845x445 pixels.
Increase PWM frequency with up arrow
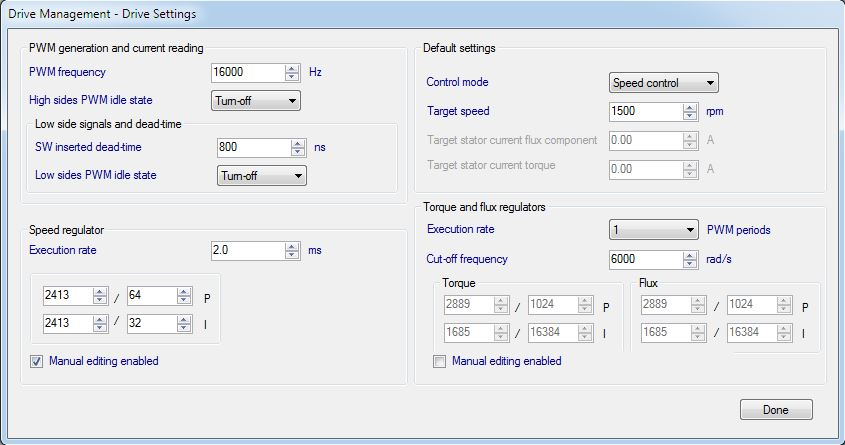tap(292, 68)
